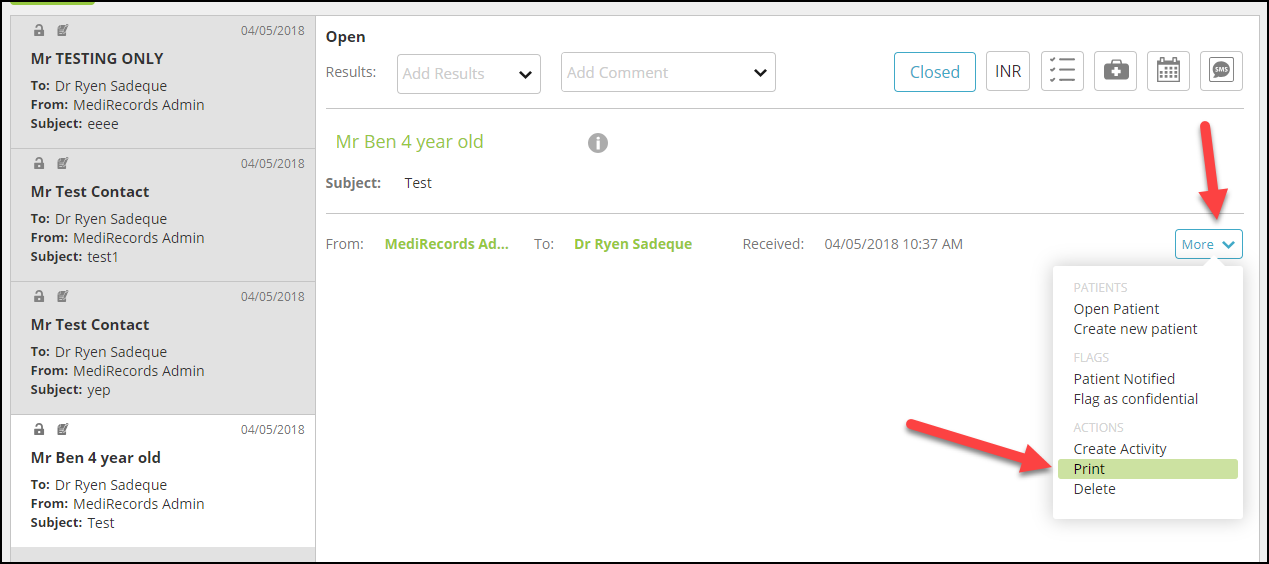Click the info icon beside Mr Ben
The width and height of the screenshot is (1269, 564).
click(598, 143)
